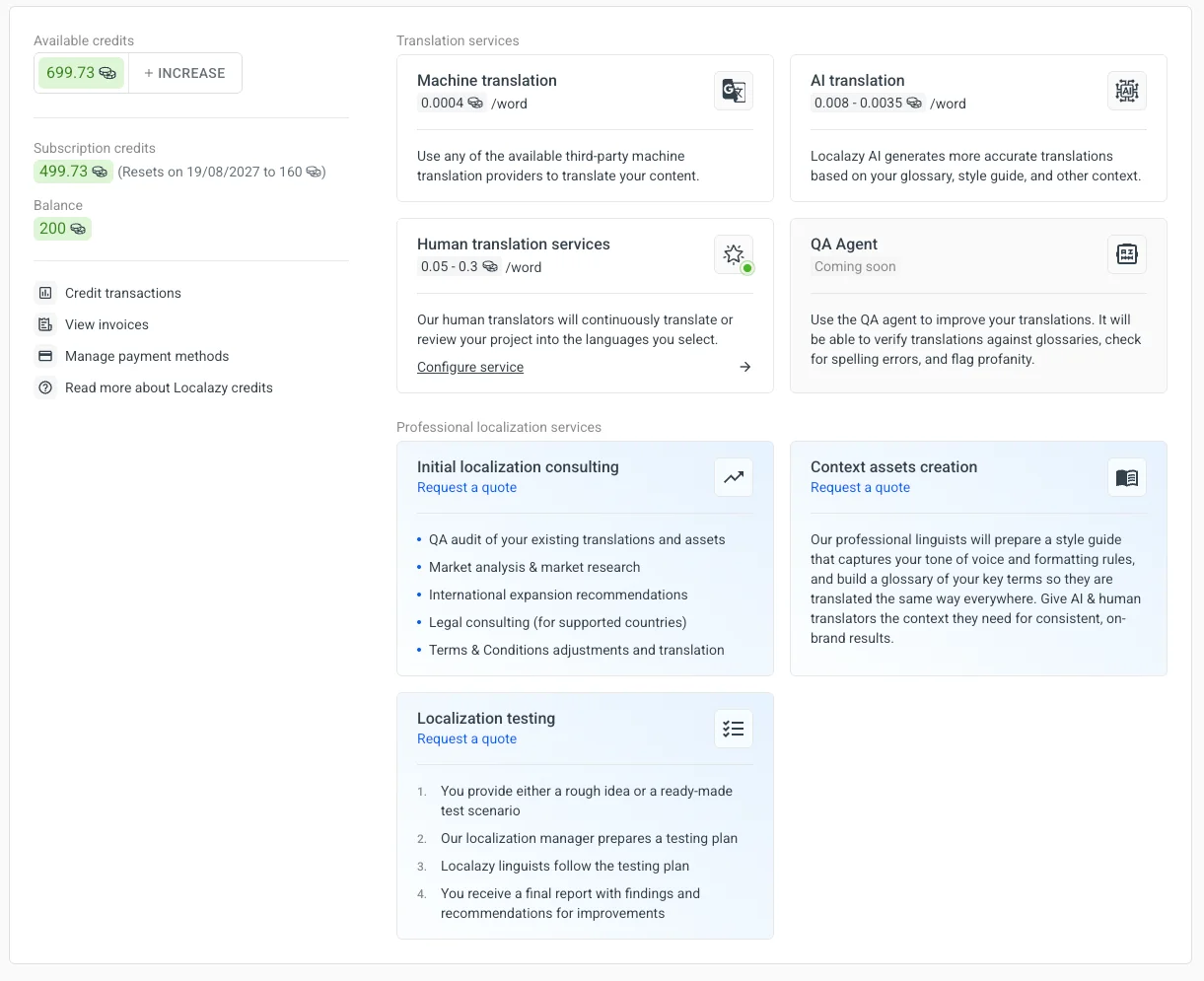
Task: Click 'Terms & Conditions adjustments and translation' bullet
Action: (x=576, y=650)
